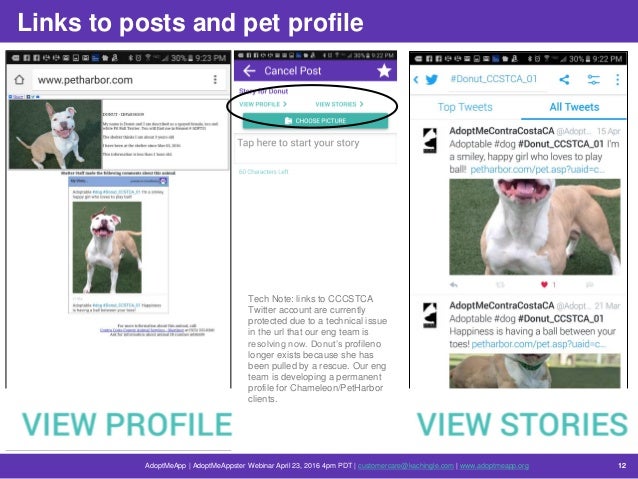
Task: Open the www.adoptmeapp.org footer link
Action: [x=494, y=466]
